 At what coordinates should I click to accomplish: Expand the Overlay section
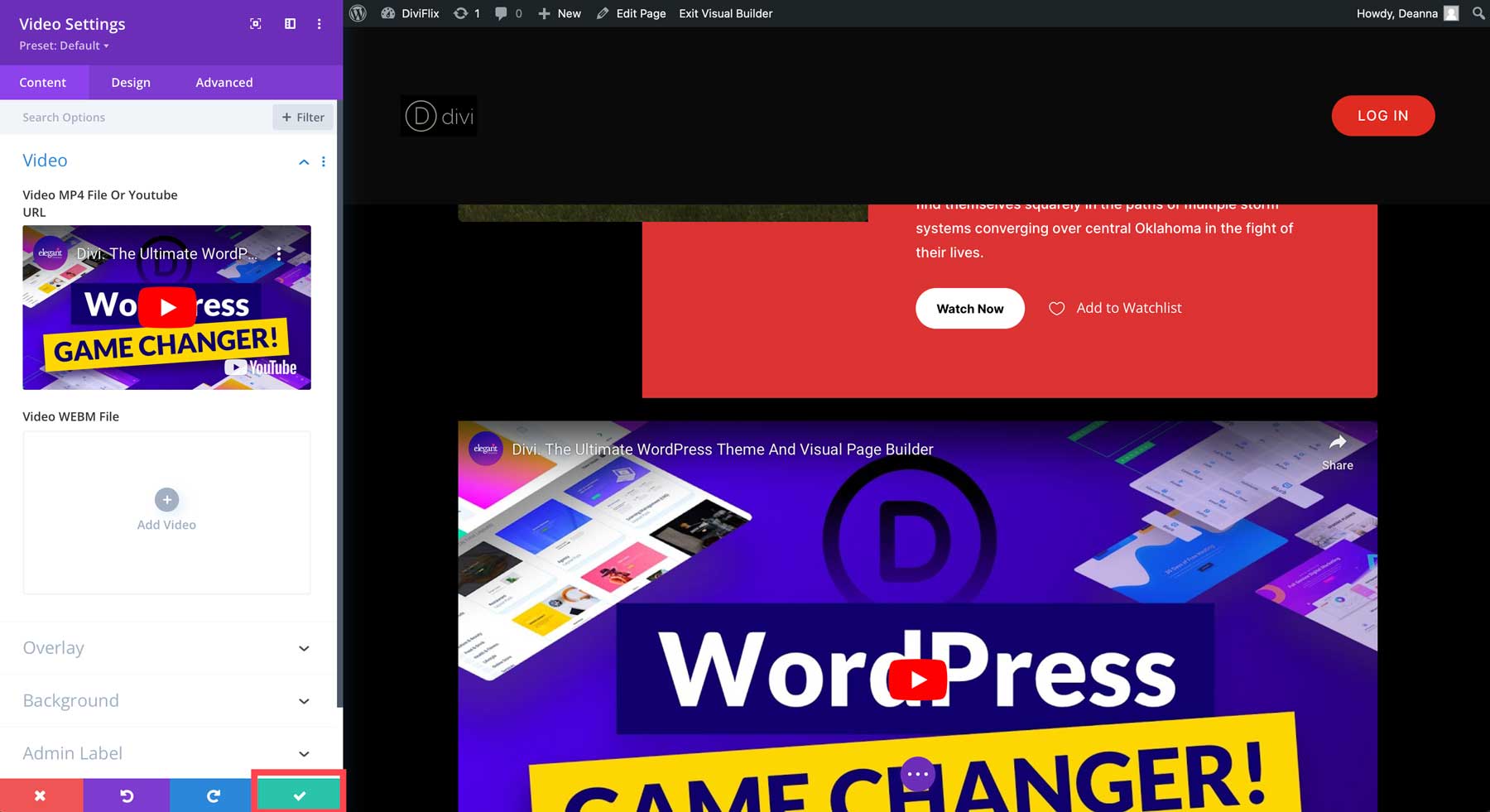[x=166, y=648]
